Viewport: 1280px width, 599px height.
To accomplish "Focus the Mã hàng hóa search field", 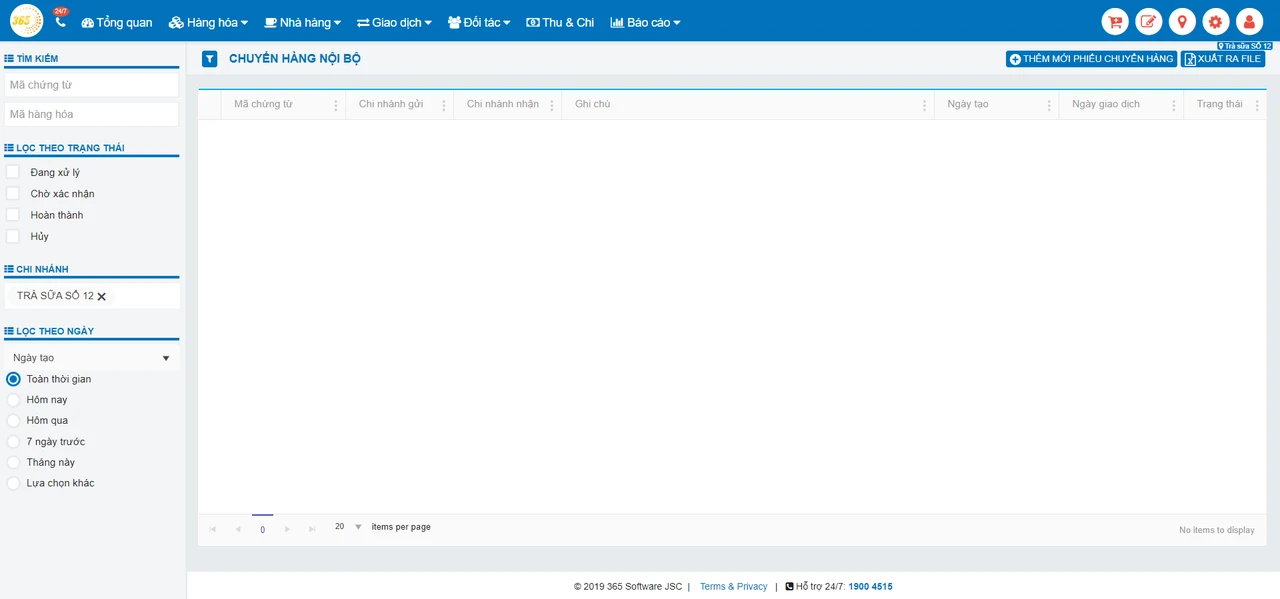I will pos(92,114).
